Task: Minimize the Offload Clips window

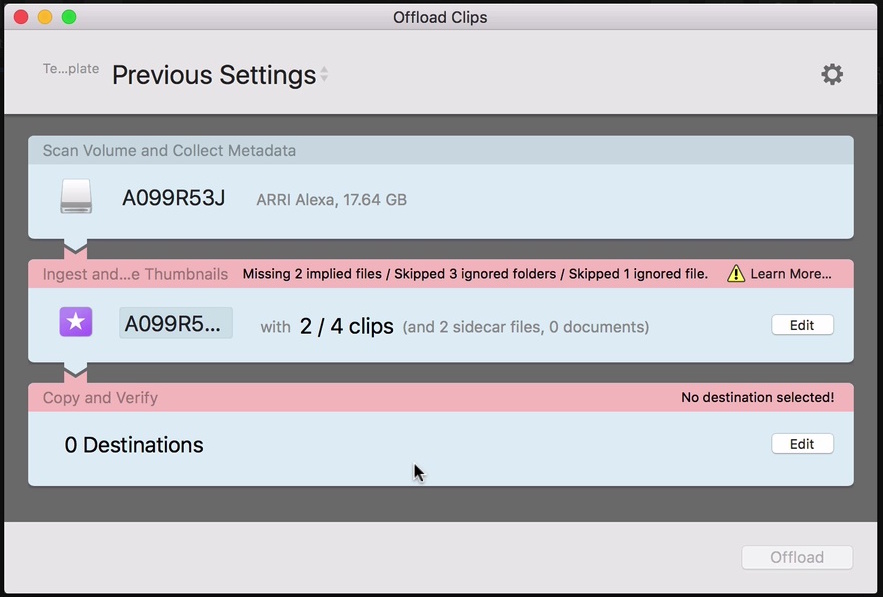Action: 45,17
